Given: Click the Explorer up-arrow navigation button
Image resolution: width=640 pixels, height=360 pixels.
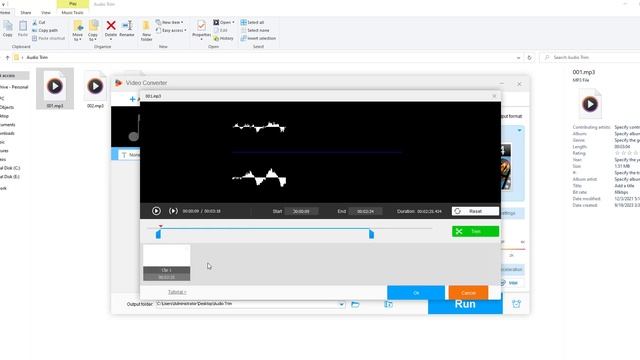Looking at the screenshot, I should [7, 58].
